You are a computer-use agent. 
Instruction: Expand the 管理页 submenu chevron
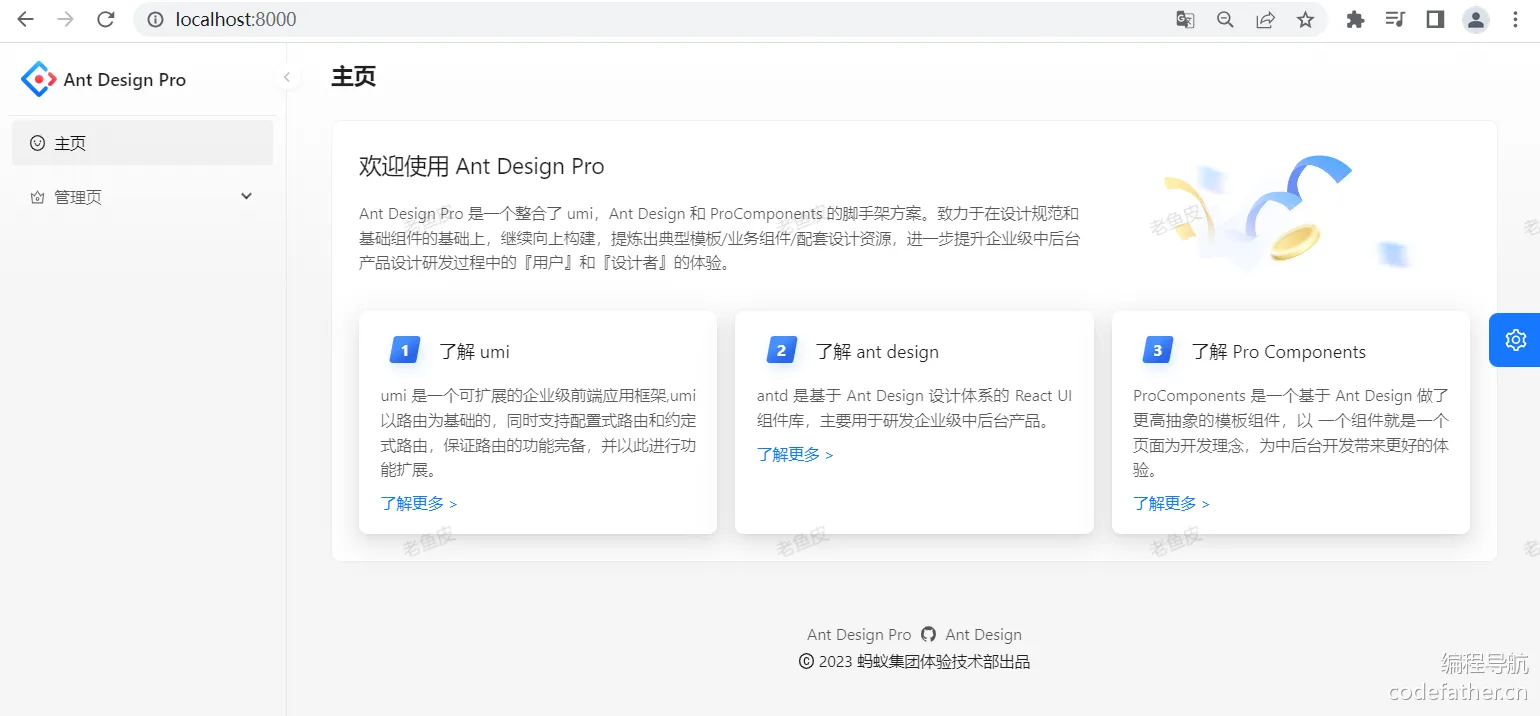click(x=247, y=197)
